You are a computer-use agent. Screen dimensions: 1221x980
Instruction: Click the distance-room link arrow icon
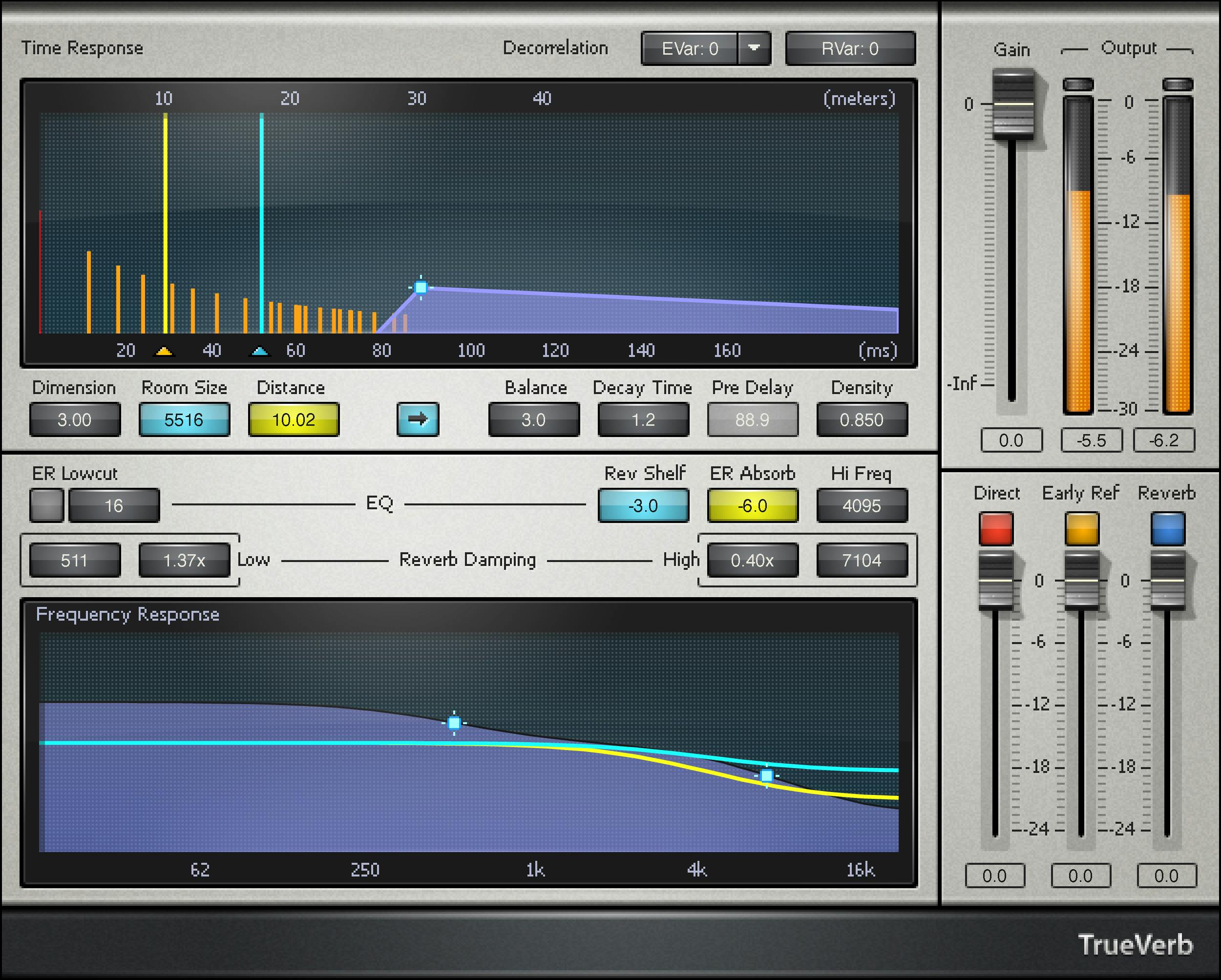(418, 419)
